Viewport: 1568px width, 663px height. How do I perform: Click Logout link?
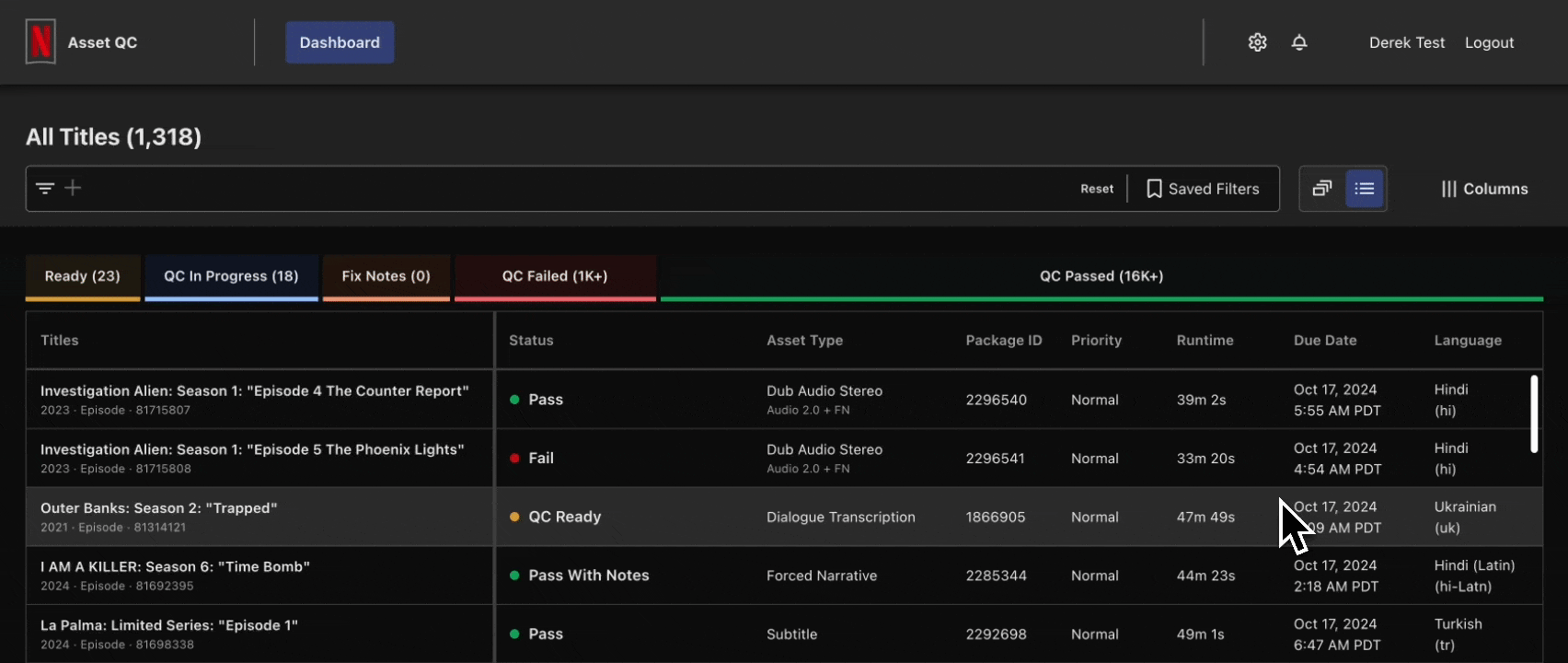tap(1489, 42)
